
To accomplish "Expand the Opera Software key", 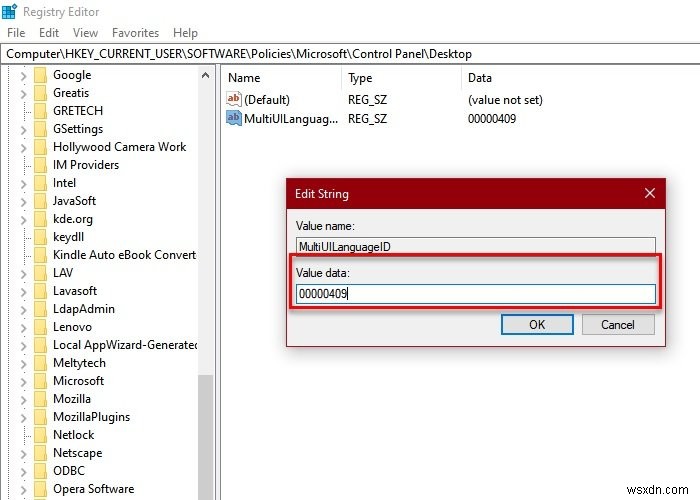I will point(24,490).
